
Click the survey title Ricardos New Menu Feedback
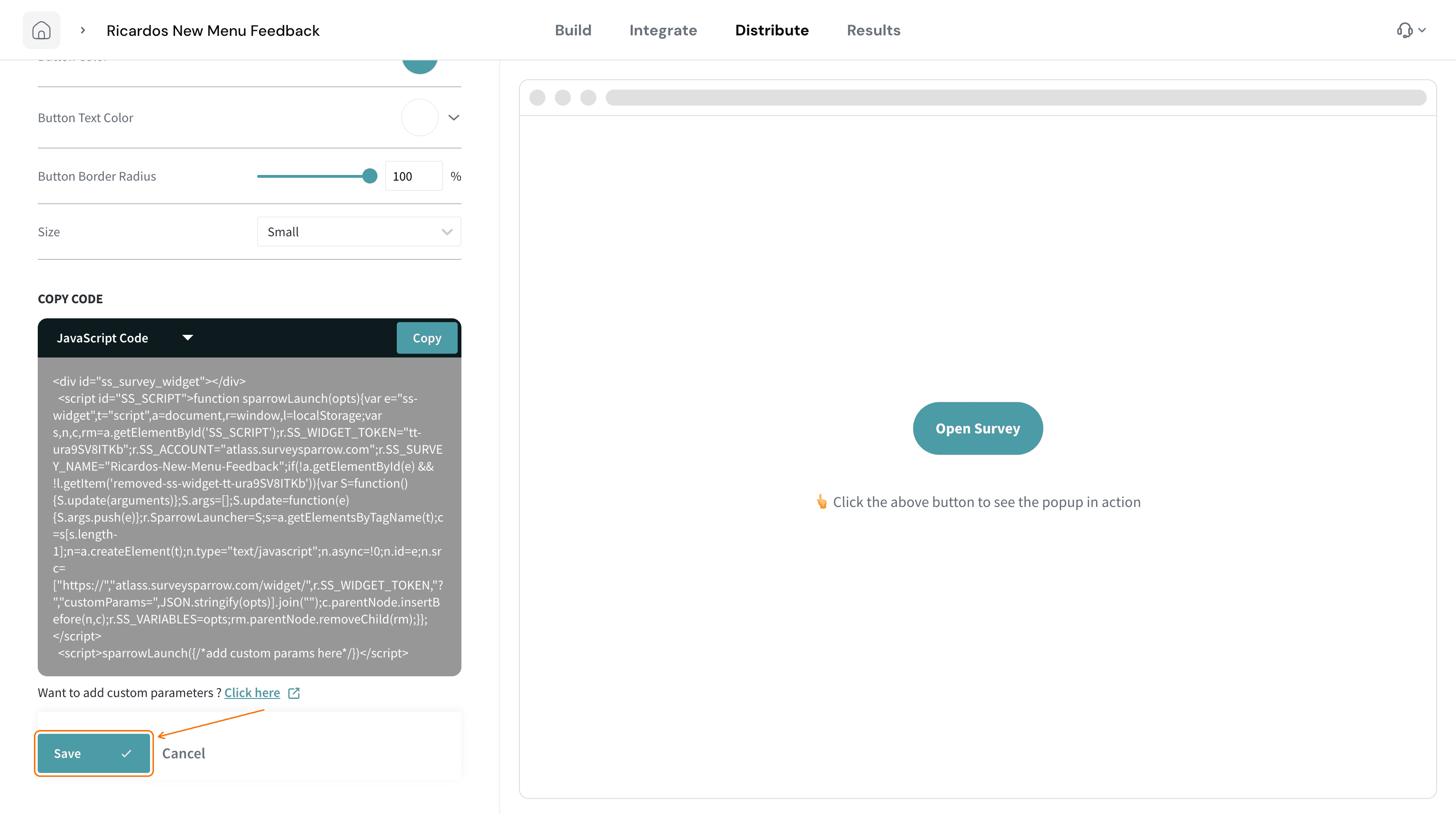pos(213,31)
